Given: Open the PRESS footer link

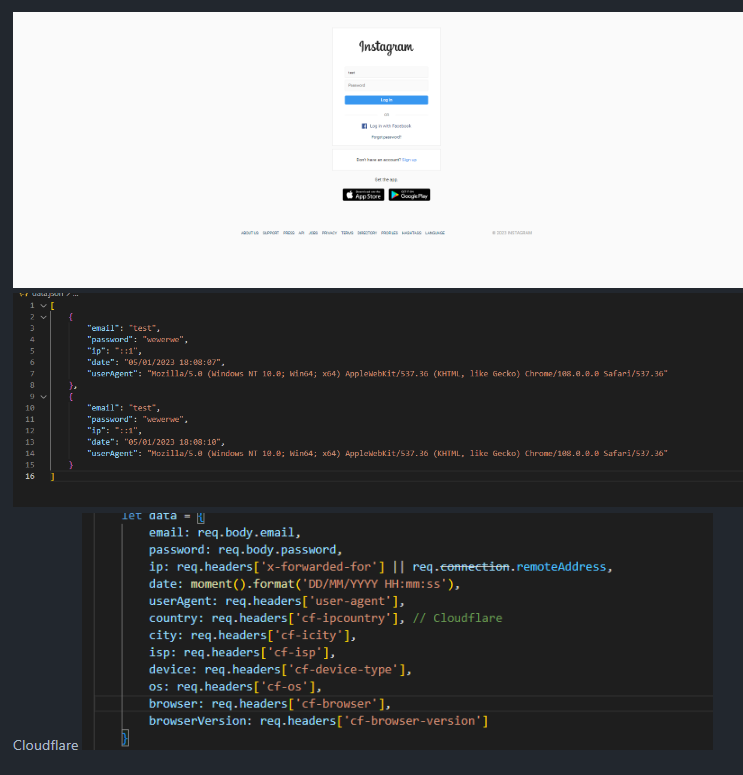Looking at the screenshot, I should [289, 233].
